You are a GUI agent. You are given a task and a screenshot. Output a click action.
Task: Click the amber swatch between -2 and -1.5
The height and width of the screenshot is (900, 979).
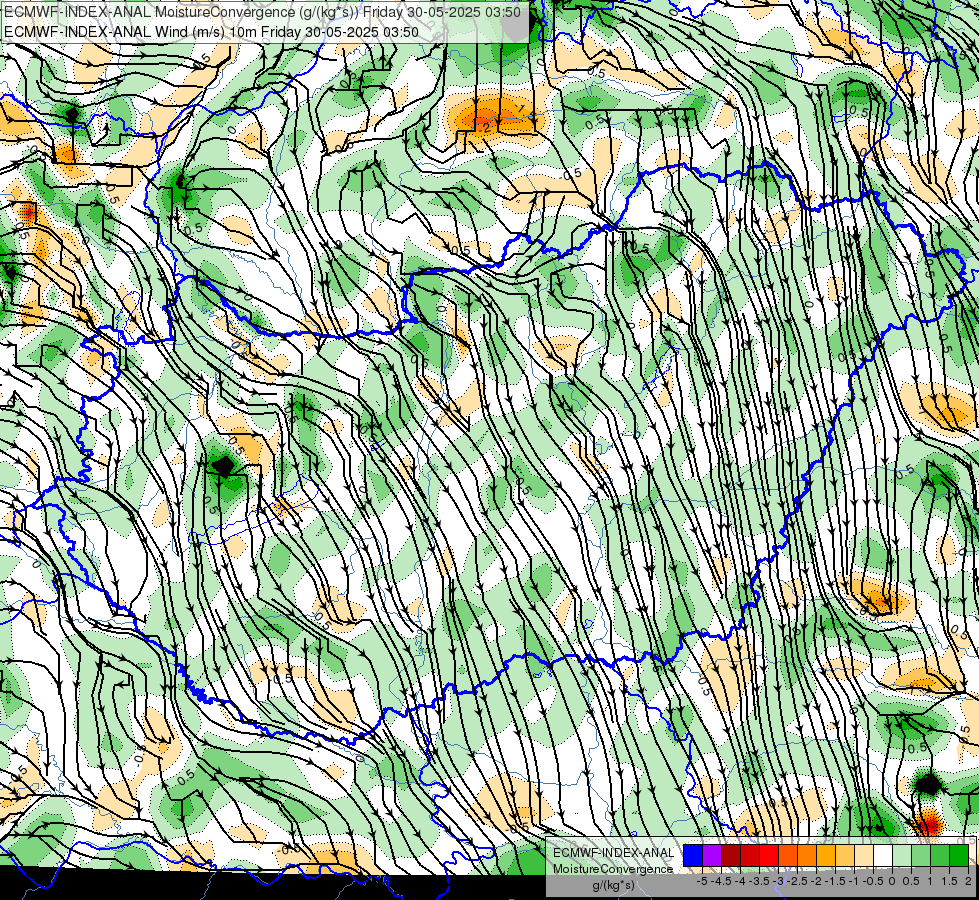pos(826,855)
